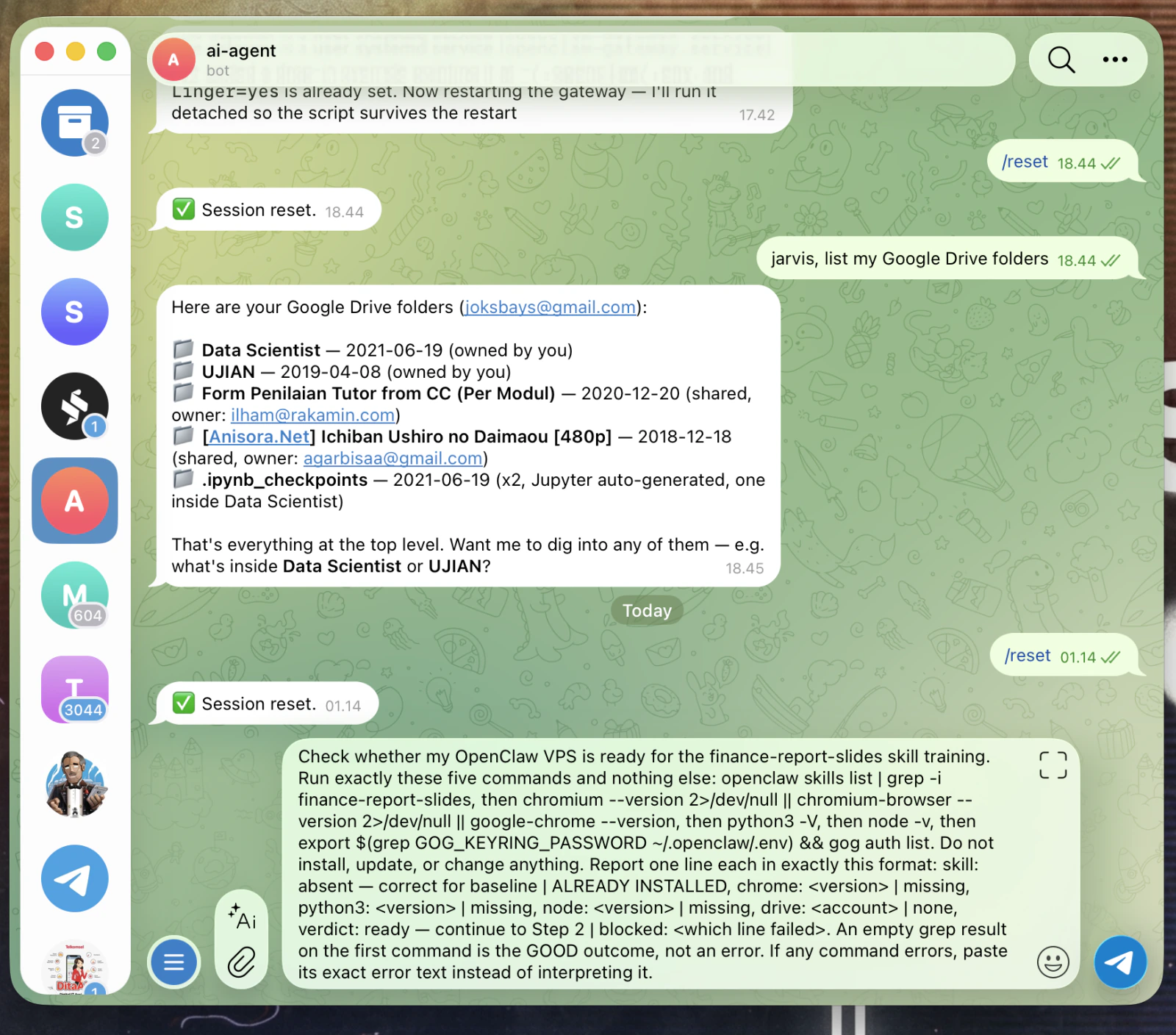This screenshot has width=1176, height=1035.
Task: Click the 3044 unread badge
Action: pos(83,710)
